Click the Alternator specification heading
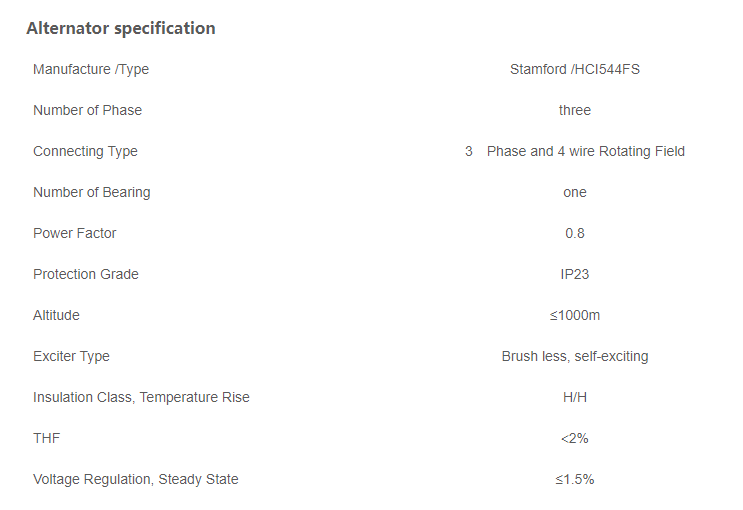 tap(120, 28)
